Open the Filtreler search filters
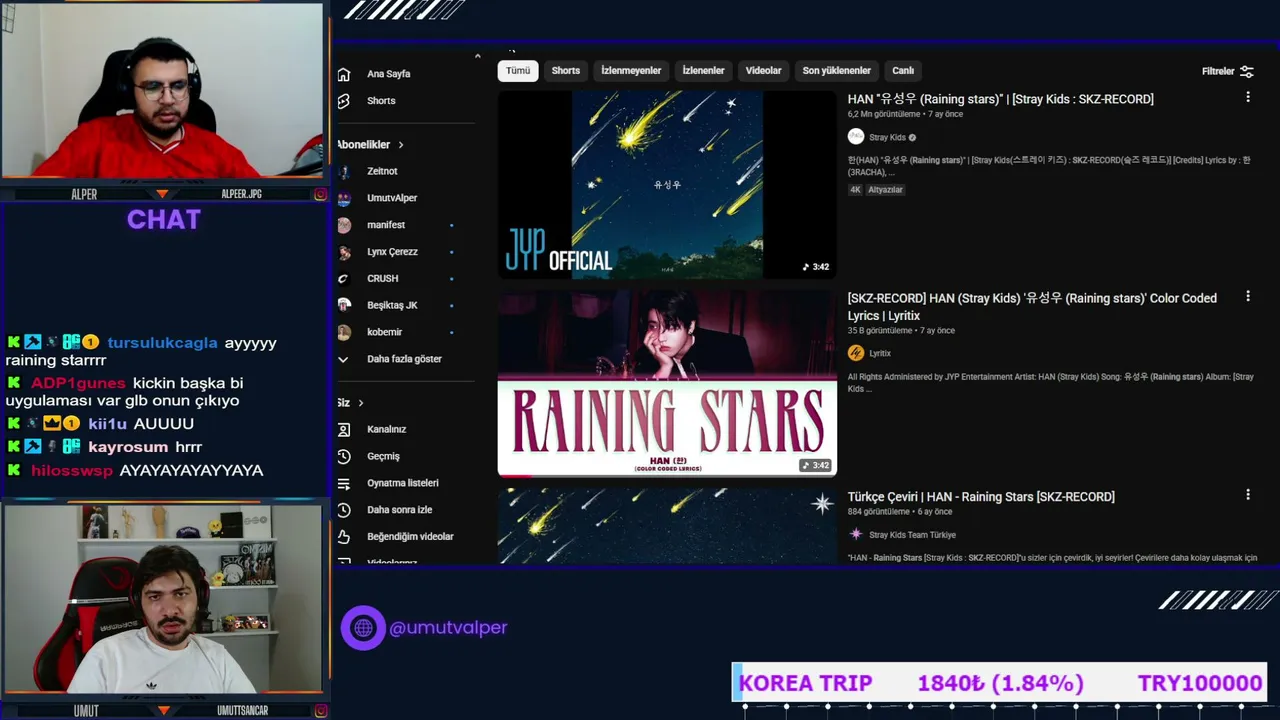1280x720 pixels. click(x=1228, y=71)
